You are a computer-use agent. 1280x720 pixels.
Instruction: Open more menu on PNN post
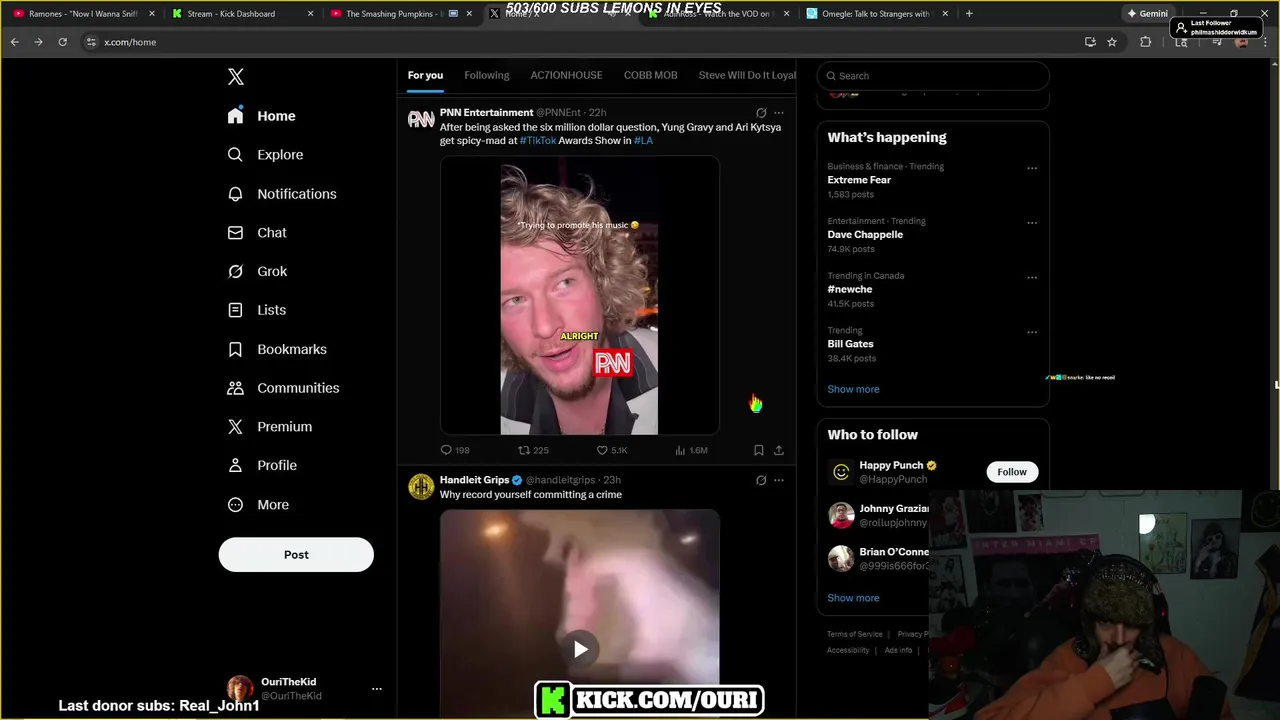click(x=779, y=113)
